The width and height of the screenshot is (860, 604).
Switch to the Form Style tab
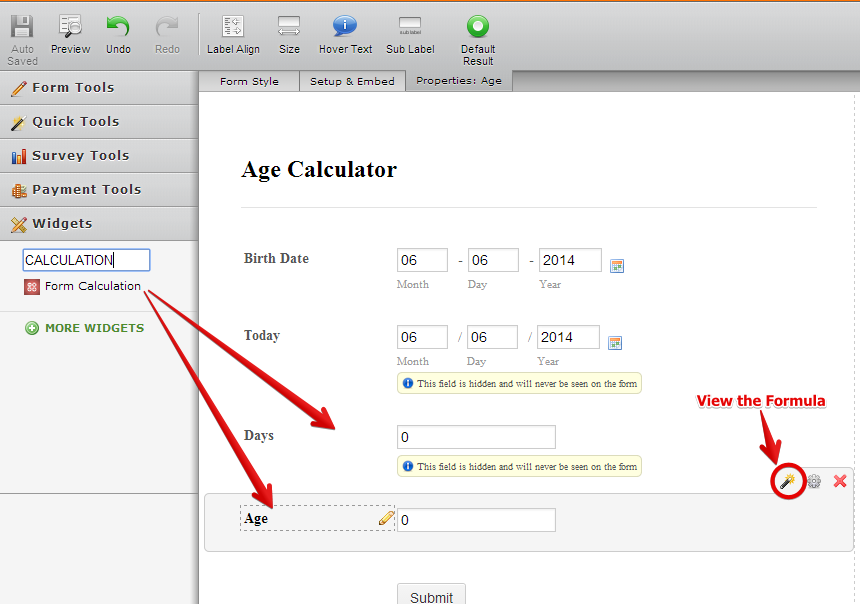[249, 81]
